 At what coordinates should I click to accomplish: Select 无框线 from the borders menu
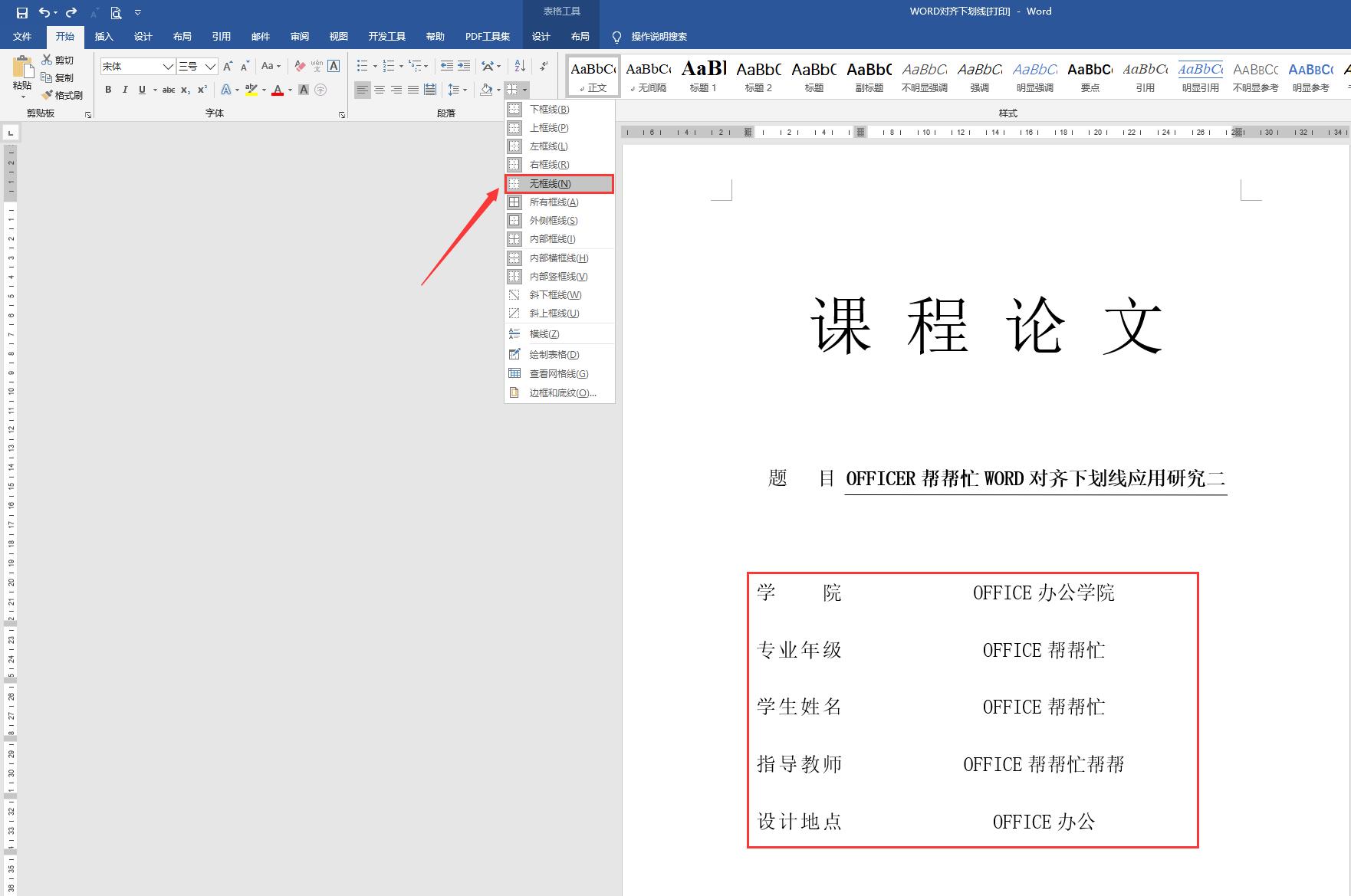point(557,184)
